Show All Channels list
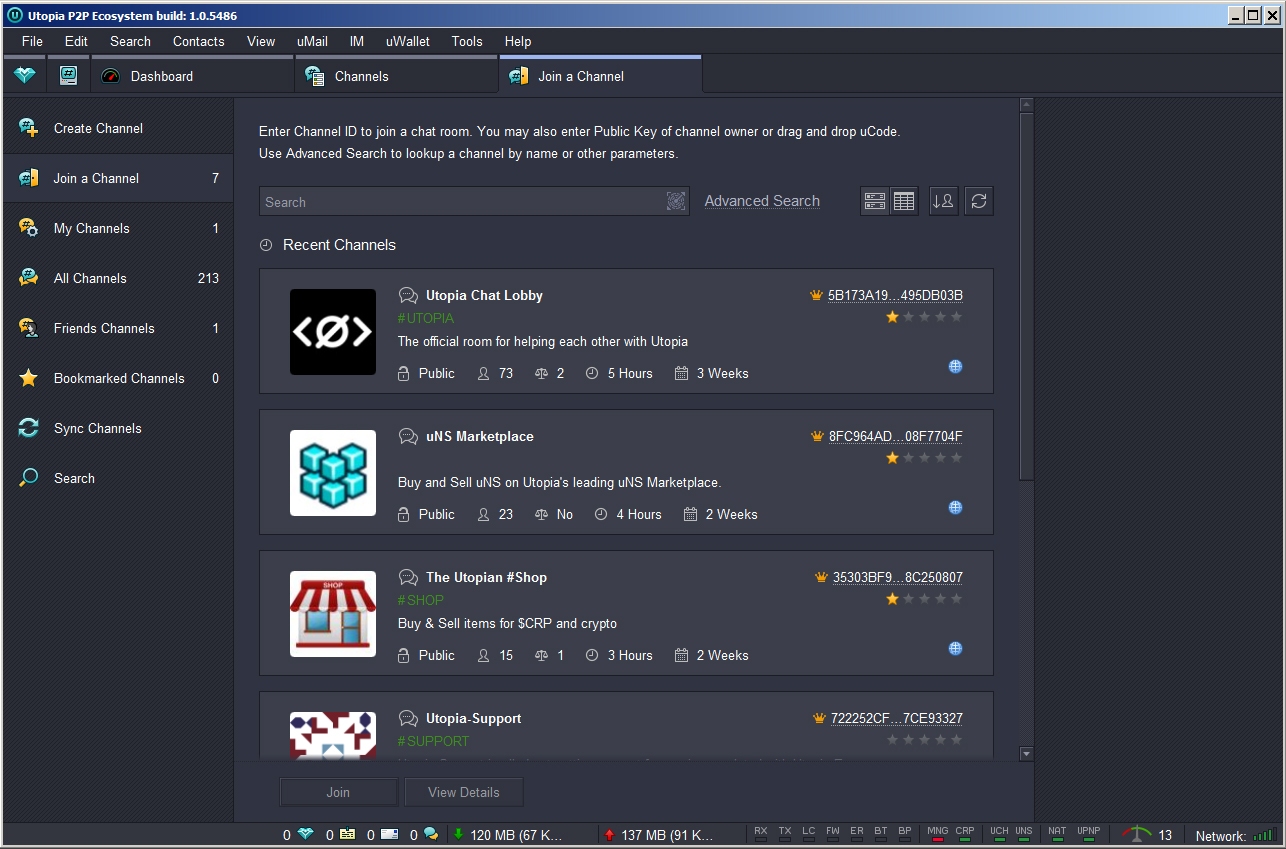Viewport: 1286px width, 849px height. coord(119,278)
